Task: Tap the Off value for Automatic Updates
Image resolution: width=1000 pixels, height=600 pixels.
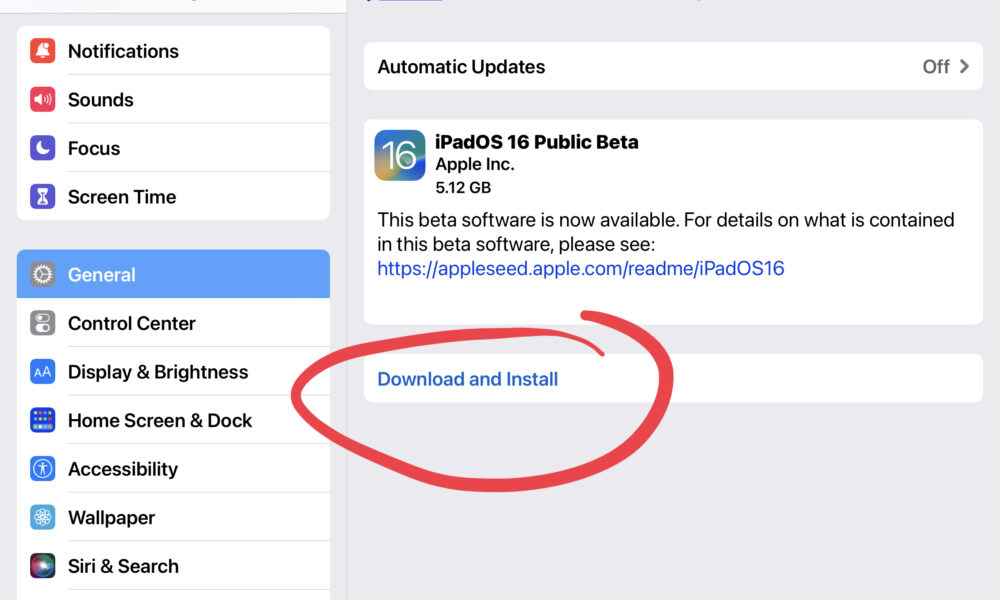Action: pos(936,66)
